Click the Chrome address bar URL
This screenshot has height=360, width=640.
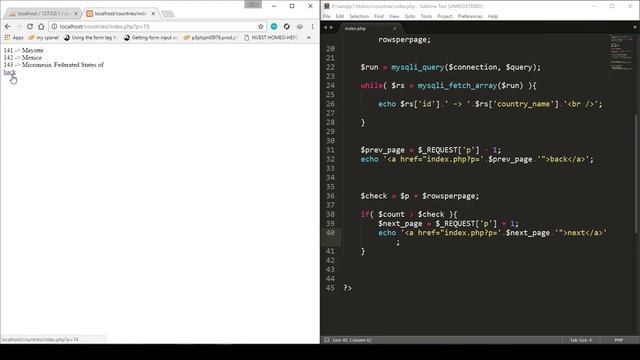tap(104, 27)
